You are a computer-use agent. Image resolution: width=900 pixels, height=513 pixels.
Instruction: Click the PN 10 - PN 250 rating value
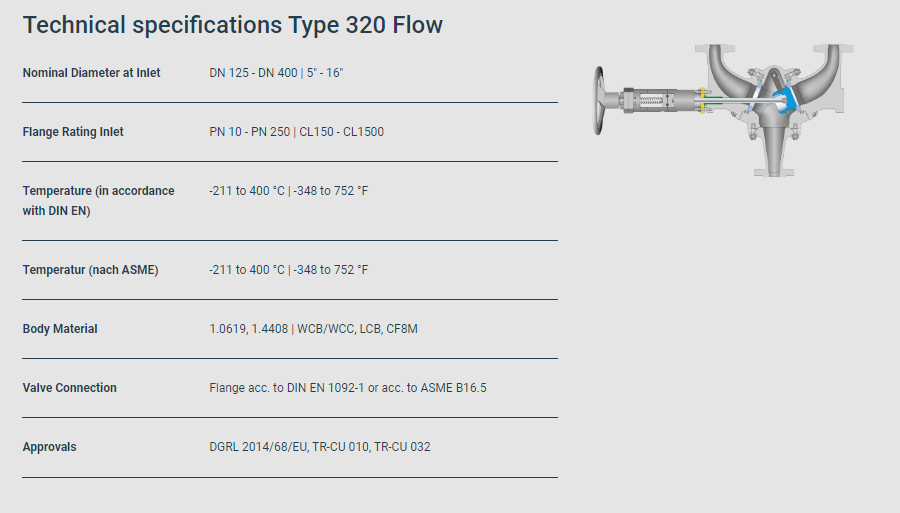pos(296,132)
